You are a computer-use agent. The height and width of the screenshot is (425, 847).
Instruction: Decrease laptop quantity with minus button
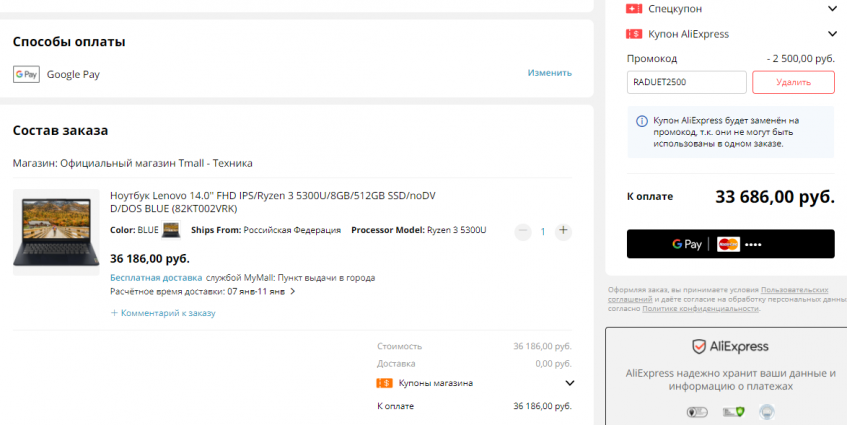pos(523,231)
